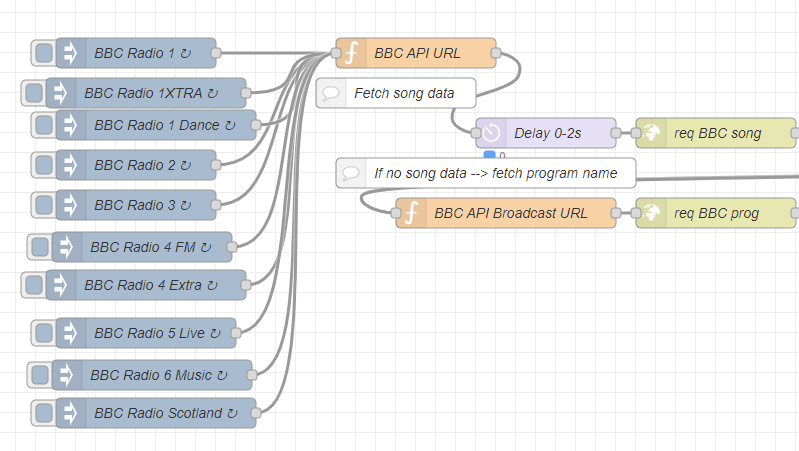Click the globe icon on req BBC prog node
The width and height of the screenshot is (799, 451).
tap(651, 213)
